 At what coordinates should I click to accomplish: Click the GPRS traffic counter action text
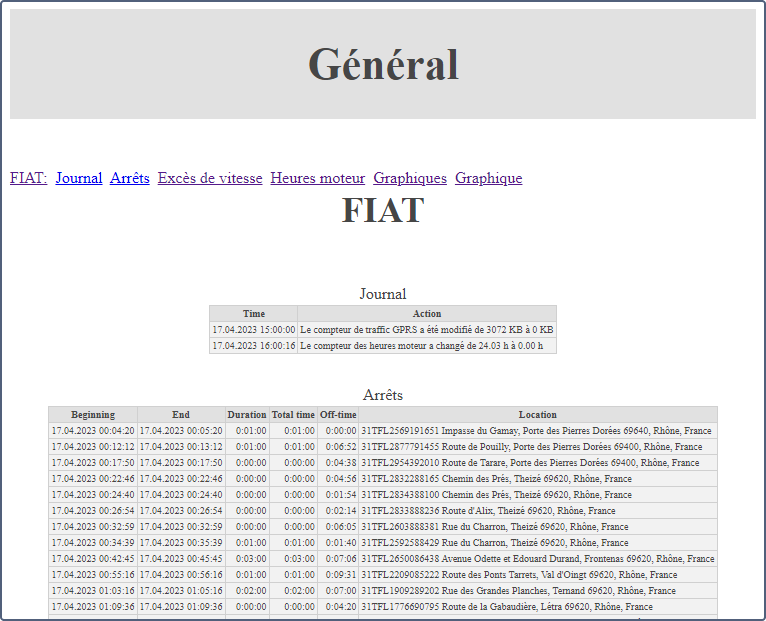[x=426, y=330]
